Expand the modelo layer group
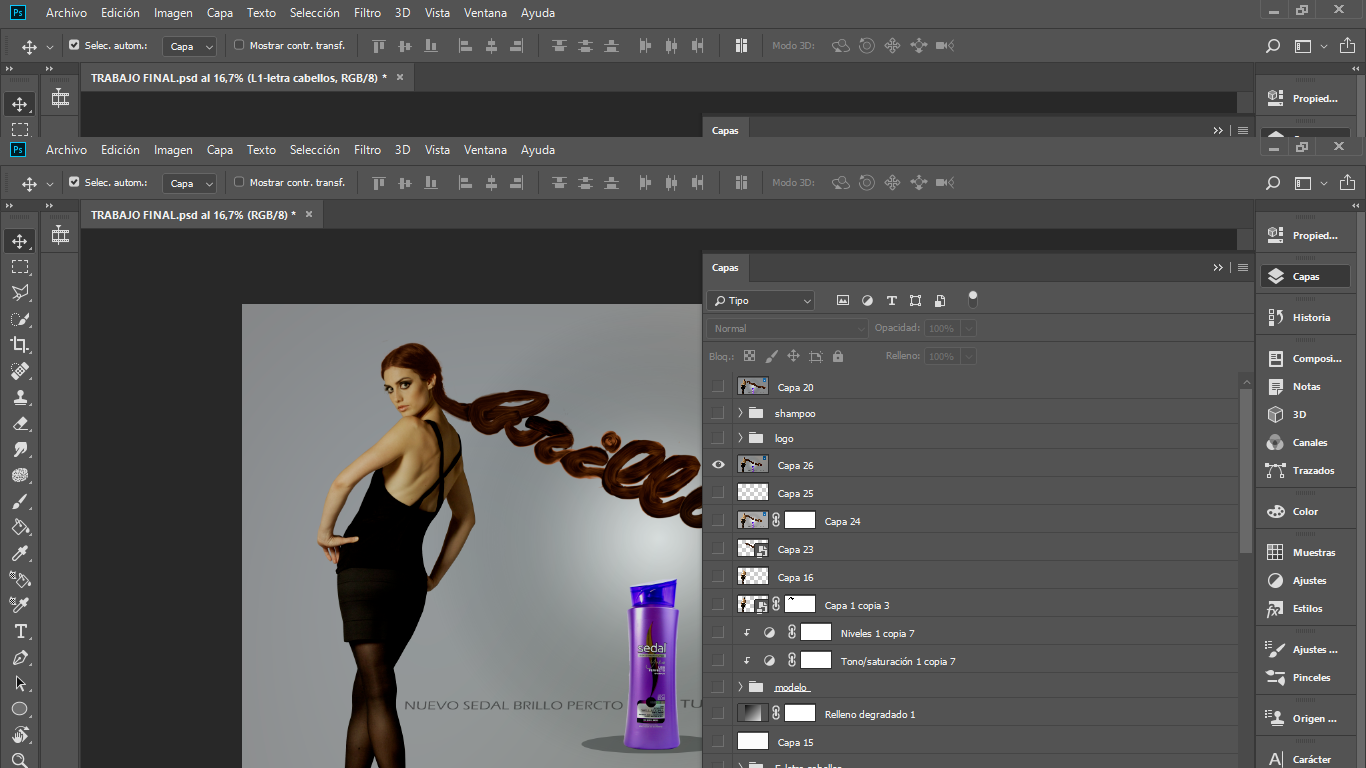This screenshot has height=768, width=1366. (x=741, y=687)
